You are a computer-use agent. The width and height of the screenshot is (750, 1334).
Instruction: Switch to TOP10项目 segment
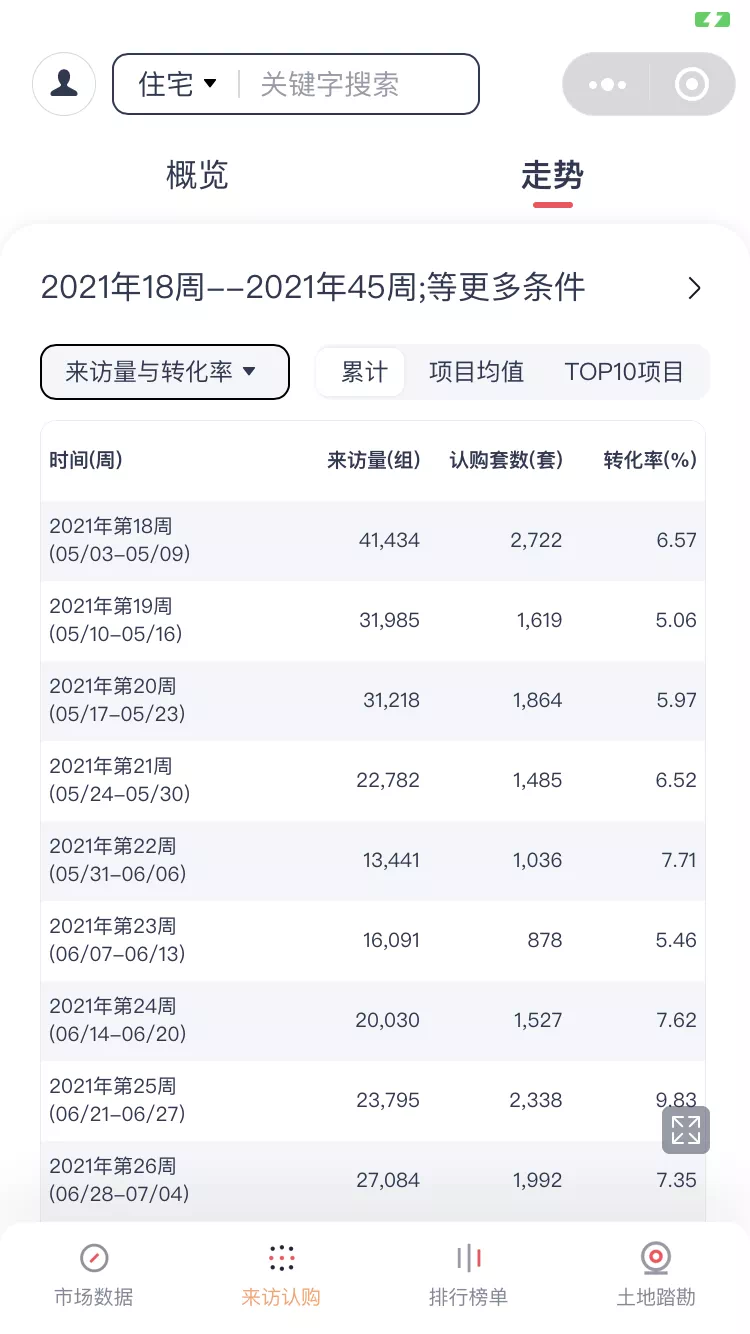624,372
